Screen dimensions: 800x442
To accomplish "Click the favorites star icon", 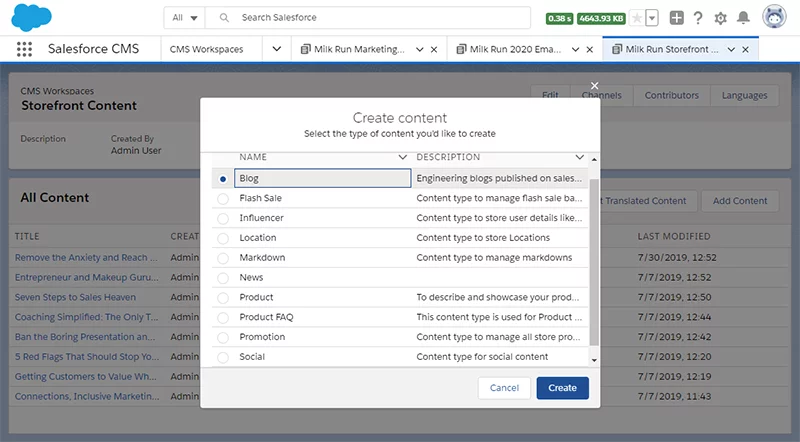I will pos(637,18).
